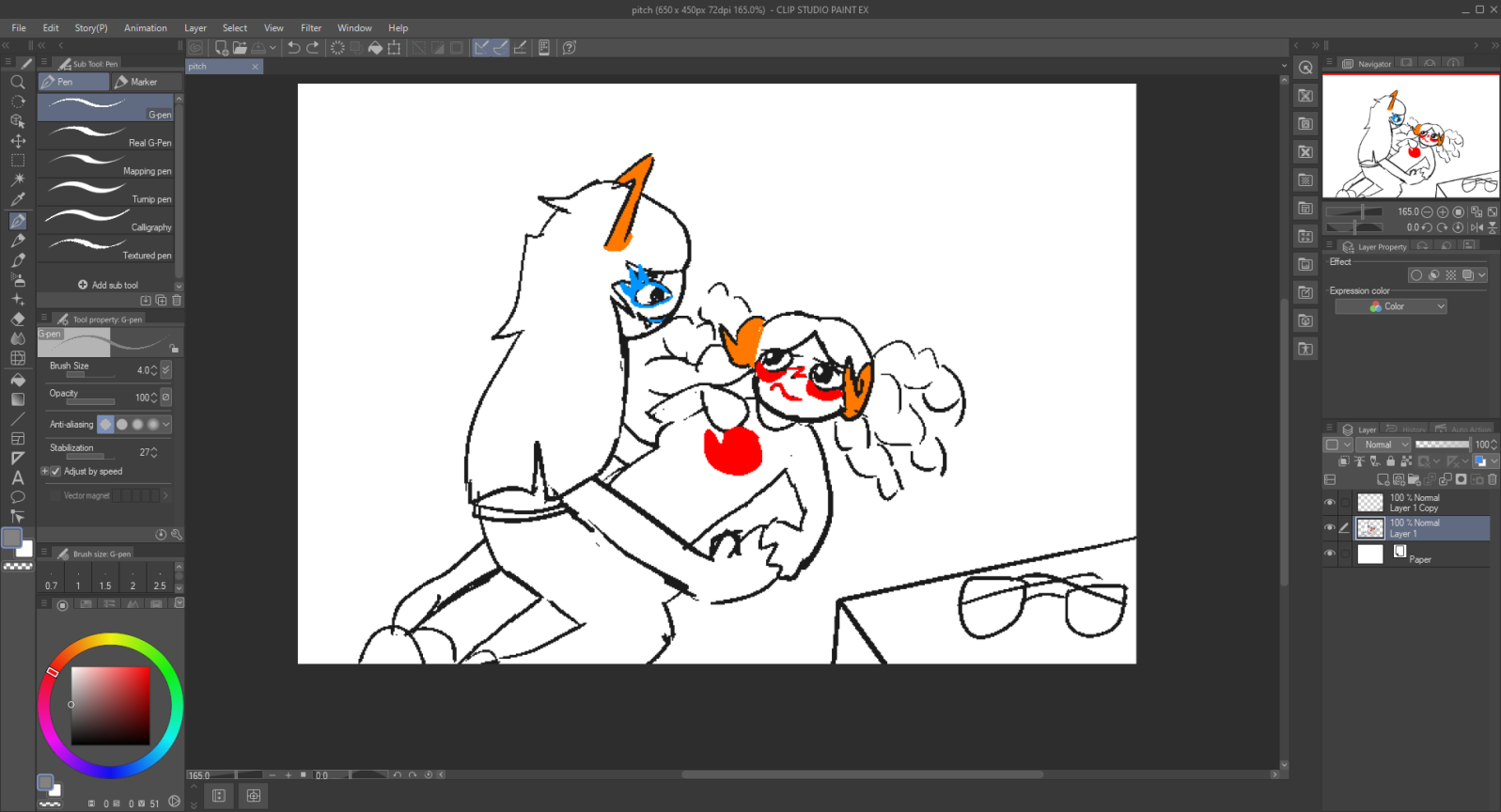Click the New layer folder icon

(1414, 479)
